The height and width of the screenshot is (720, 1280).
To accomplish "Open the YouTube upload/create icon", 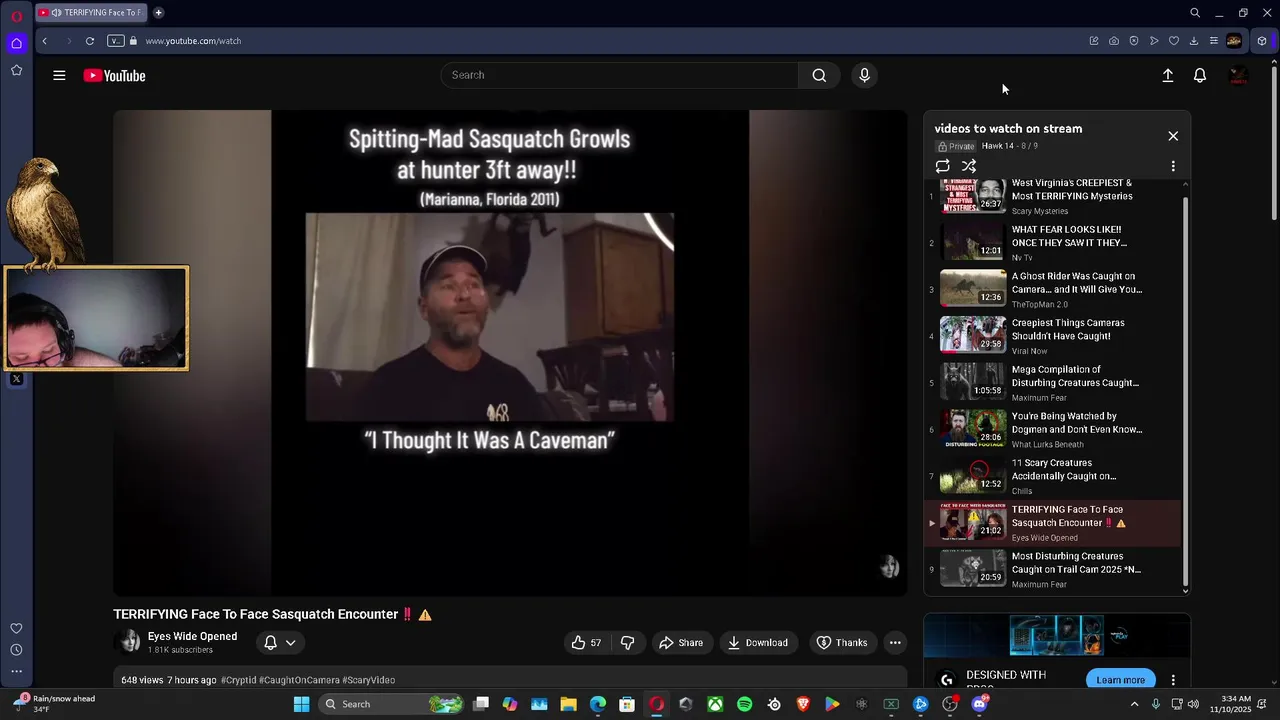I will click(1168, 75).
